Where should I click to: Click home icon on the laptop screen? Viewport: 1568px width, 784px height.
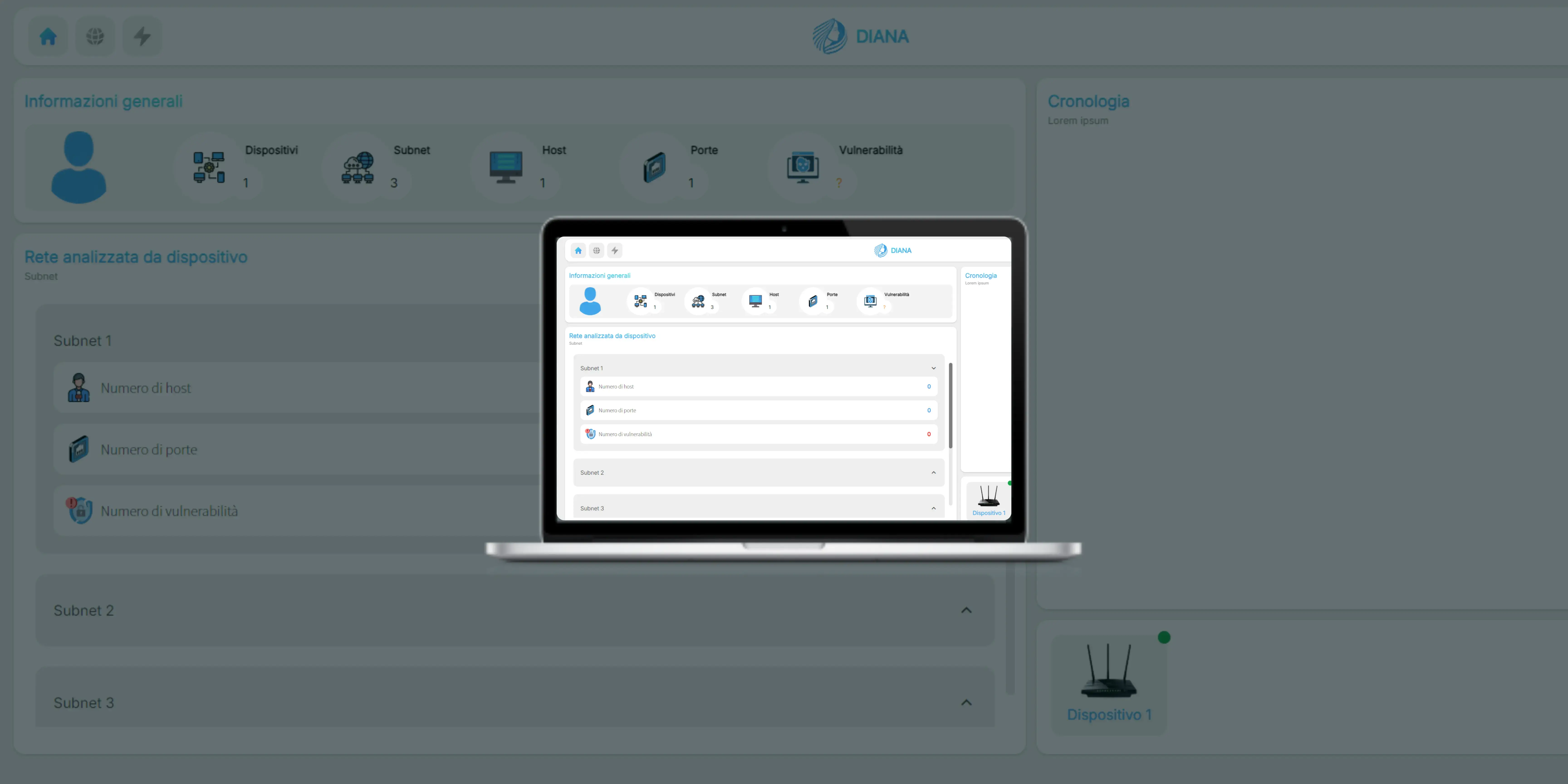tap(578, 250)
